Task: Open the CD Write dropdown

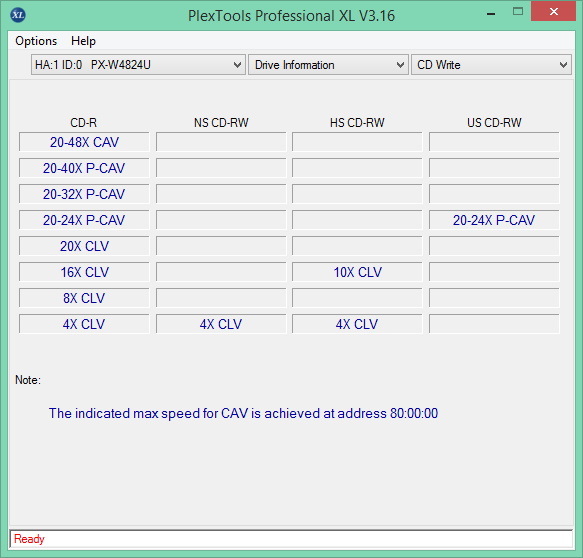Action: (491, 65)
